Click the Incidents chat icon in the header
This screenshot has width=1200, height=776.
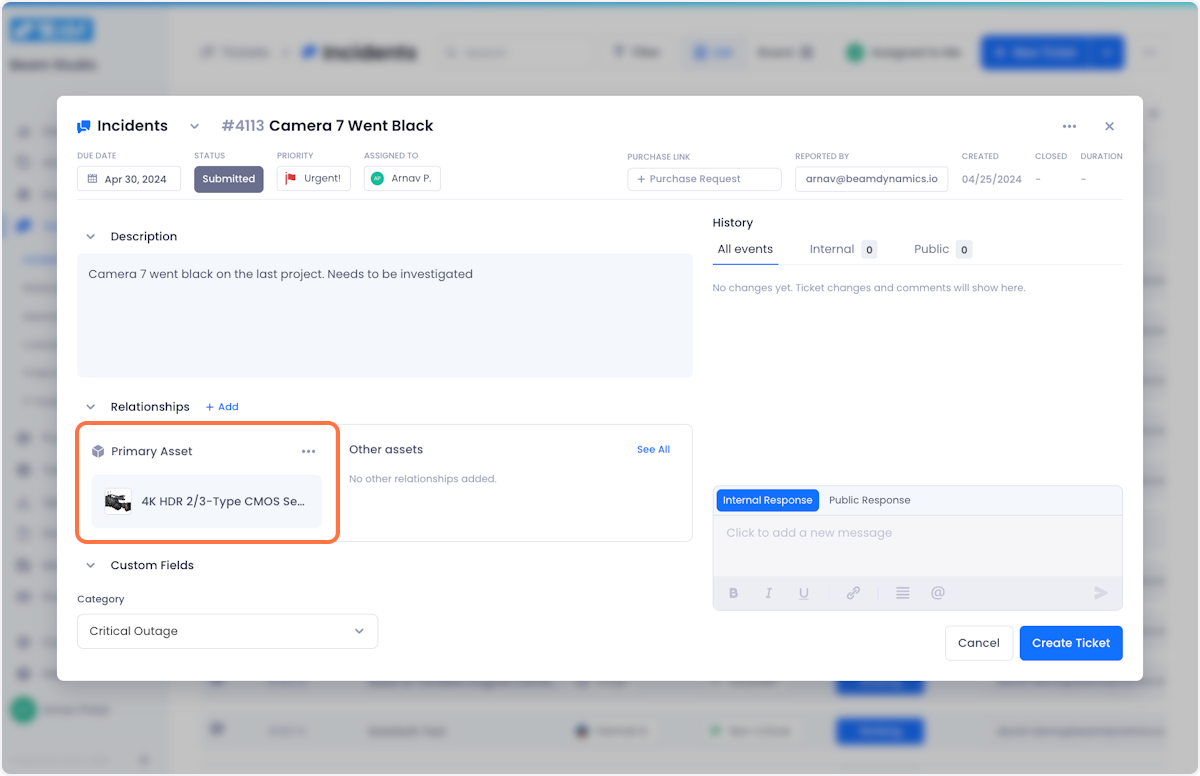coord(84,126)
